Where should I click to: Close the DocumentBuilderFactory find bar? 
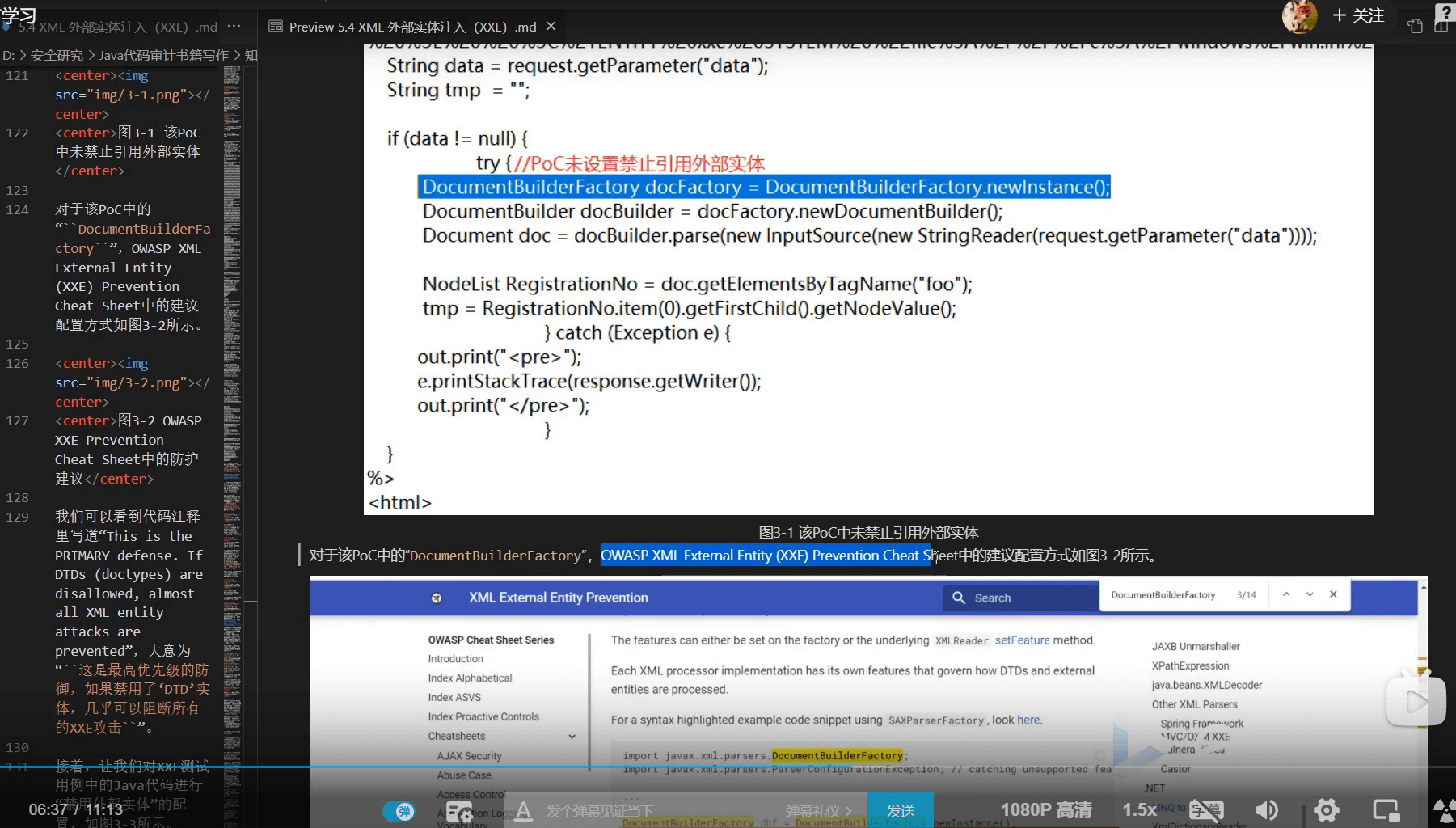pos(1333,594)
